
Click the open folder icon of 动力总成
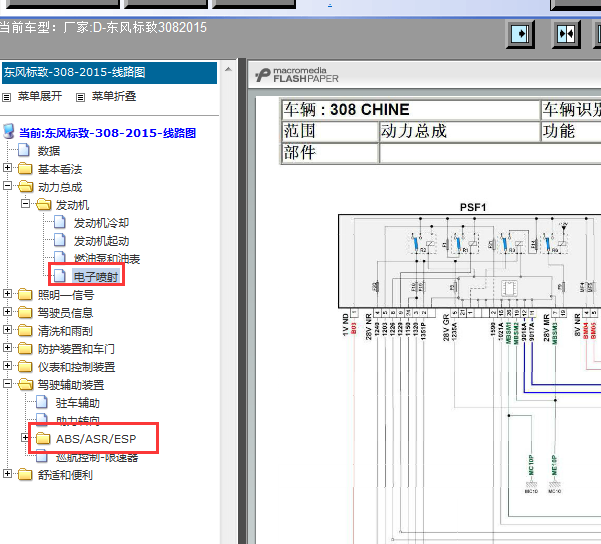pos(25,186)
